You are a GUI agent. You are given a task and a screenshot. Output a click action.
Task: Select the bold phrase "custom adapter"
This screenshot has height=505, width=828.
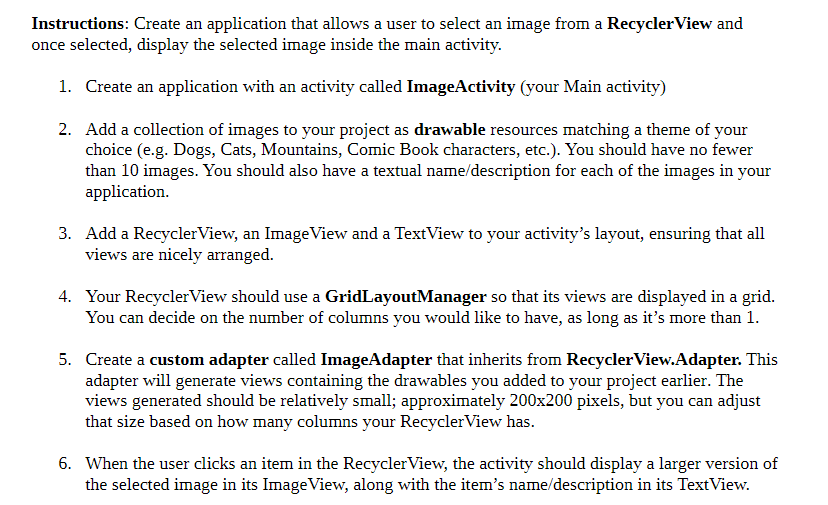tap(209, 360)
